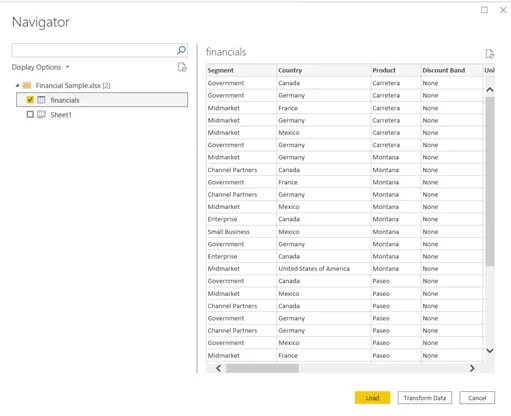Click the horizontal scrollbar right arrow
Image resolution: width=511 pixels, height=416 pixels.
point(472,368)
